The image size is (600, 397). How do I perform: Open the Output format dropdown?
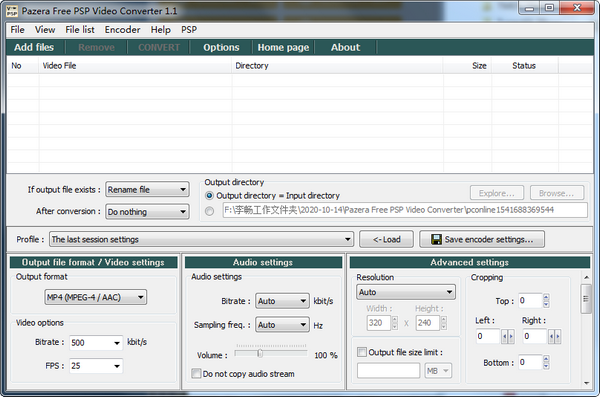point(96,297)
